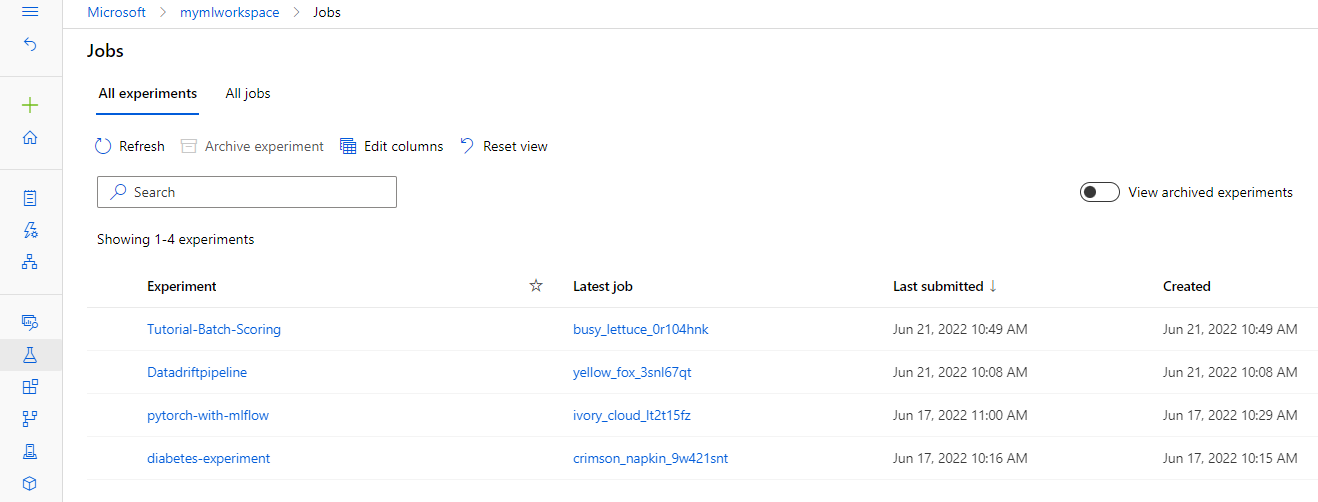1318x502 pixels.
Task: Switch to the All jobs tab
Action: 248,93
